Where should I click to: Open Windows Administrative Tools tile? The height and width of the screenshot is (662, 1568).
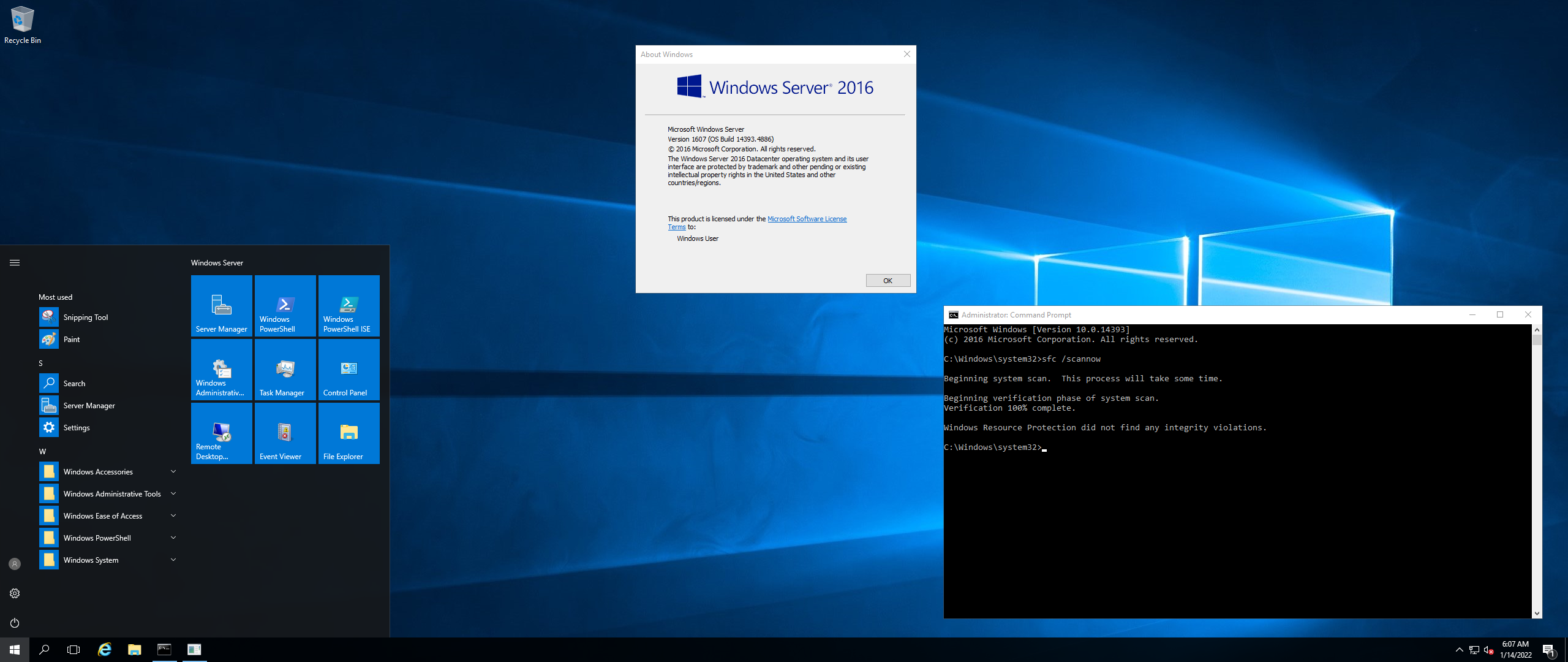click(x=222, y=369)
